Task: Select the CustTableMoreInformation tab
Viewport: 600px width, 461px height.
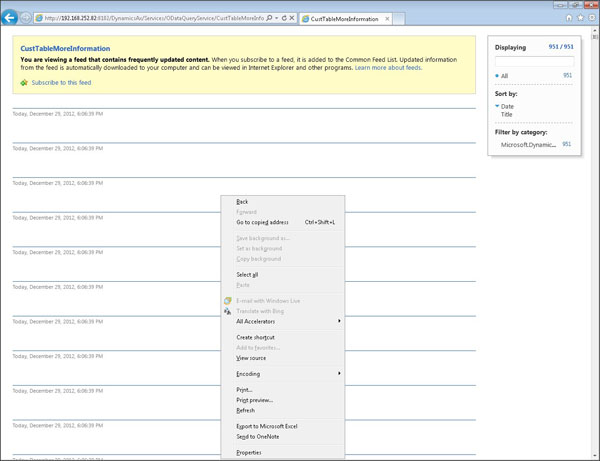Action: [344, 19]
